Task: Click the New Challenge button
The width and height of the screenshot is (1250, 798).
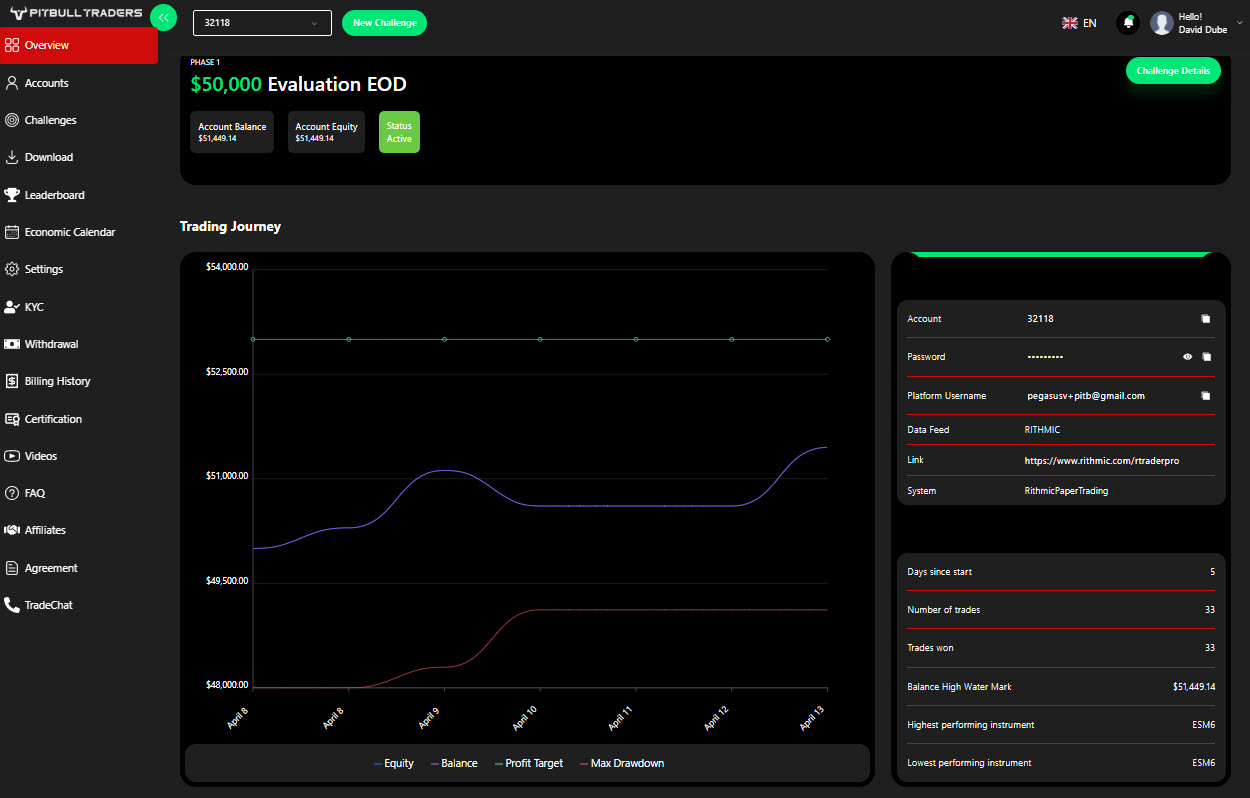Action: tap(384, 23)
